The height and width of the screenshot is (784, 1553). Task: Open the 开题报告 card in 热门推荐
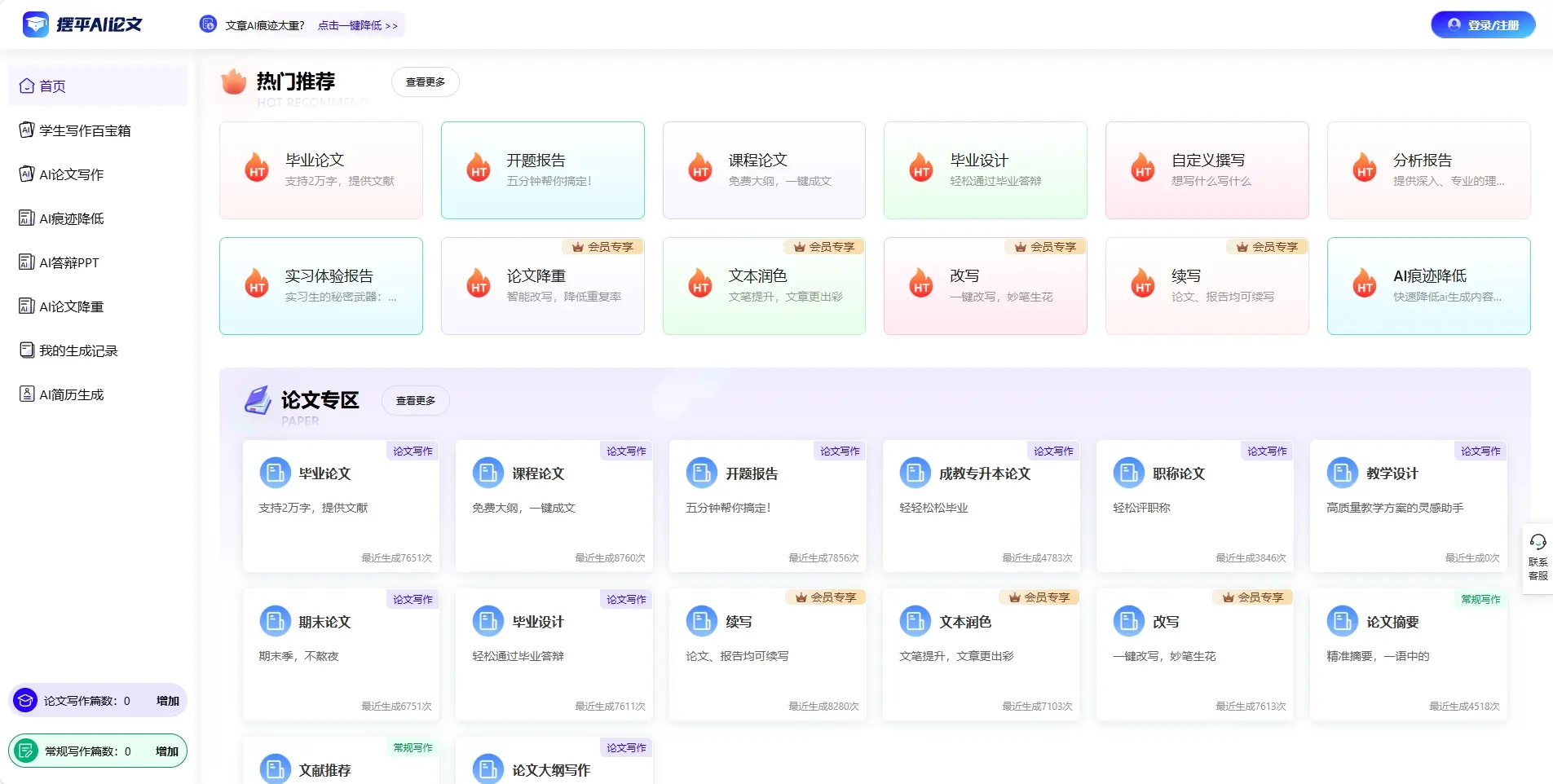[542, 170]
